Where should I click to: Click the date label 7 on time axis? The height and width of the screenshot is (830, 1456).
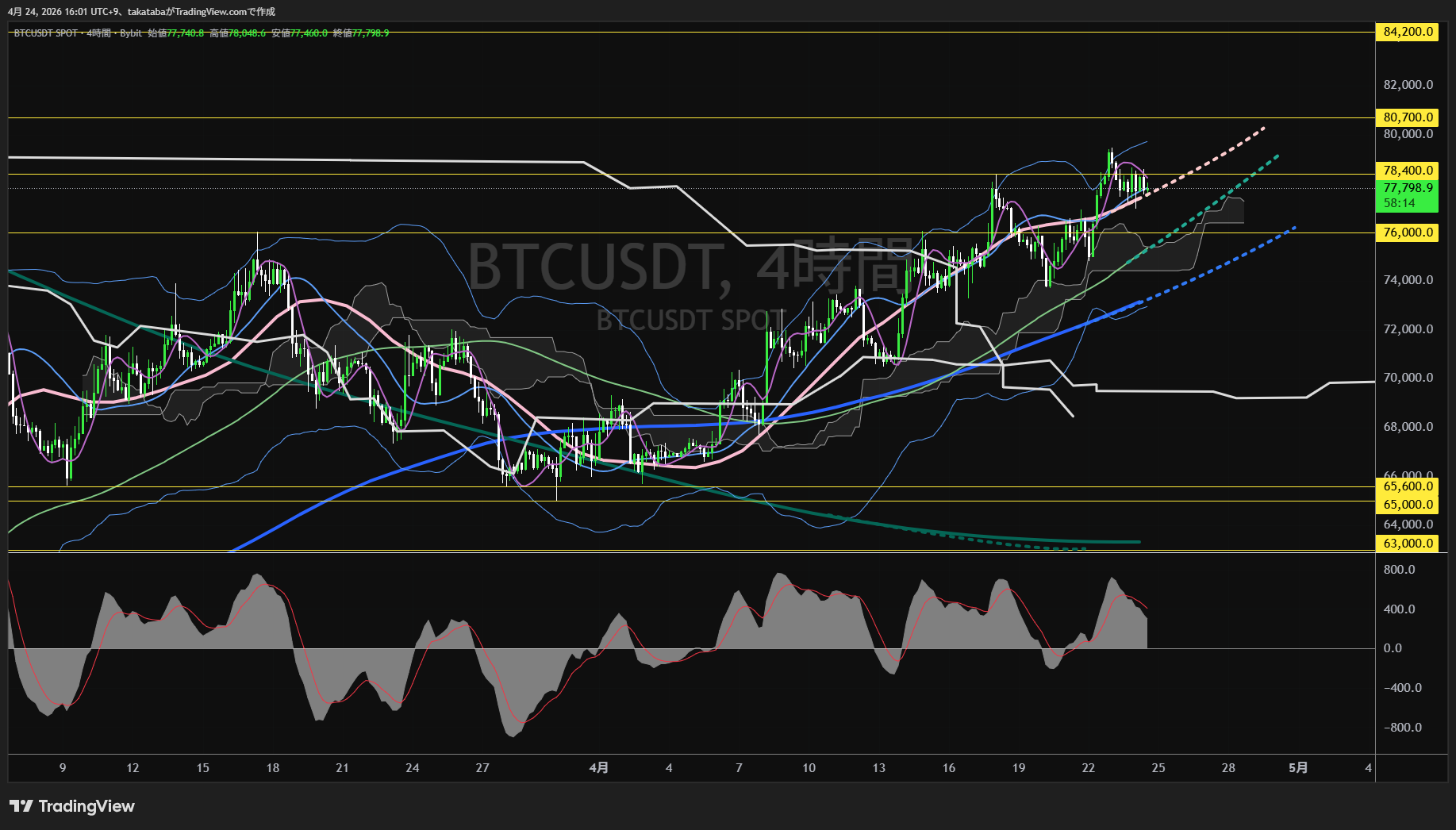739,768
